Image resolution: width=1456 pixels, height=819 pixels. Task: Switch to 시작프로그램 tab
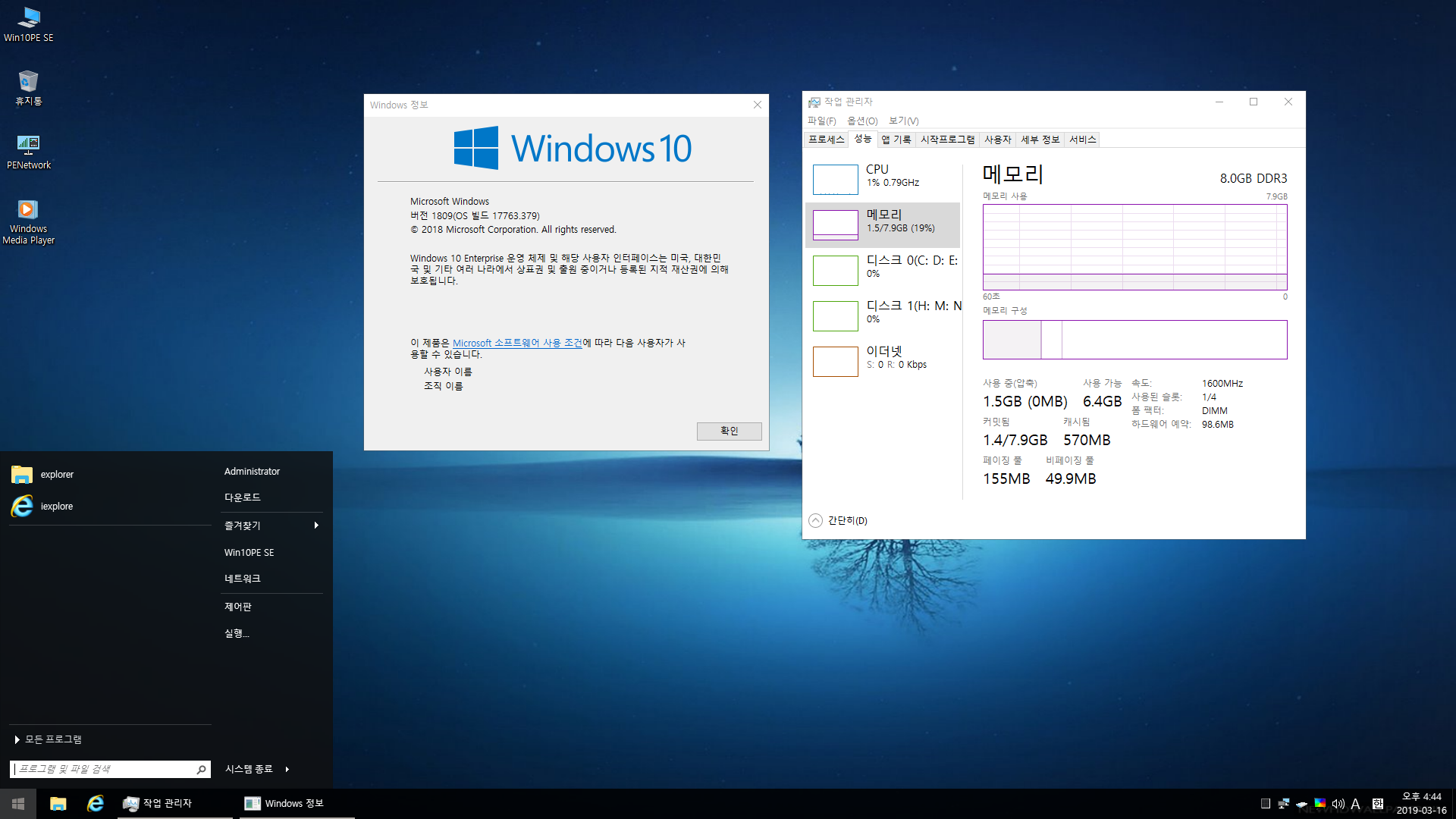947,140
